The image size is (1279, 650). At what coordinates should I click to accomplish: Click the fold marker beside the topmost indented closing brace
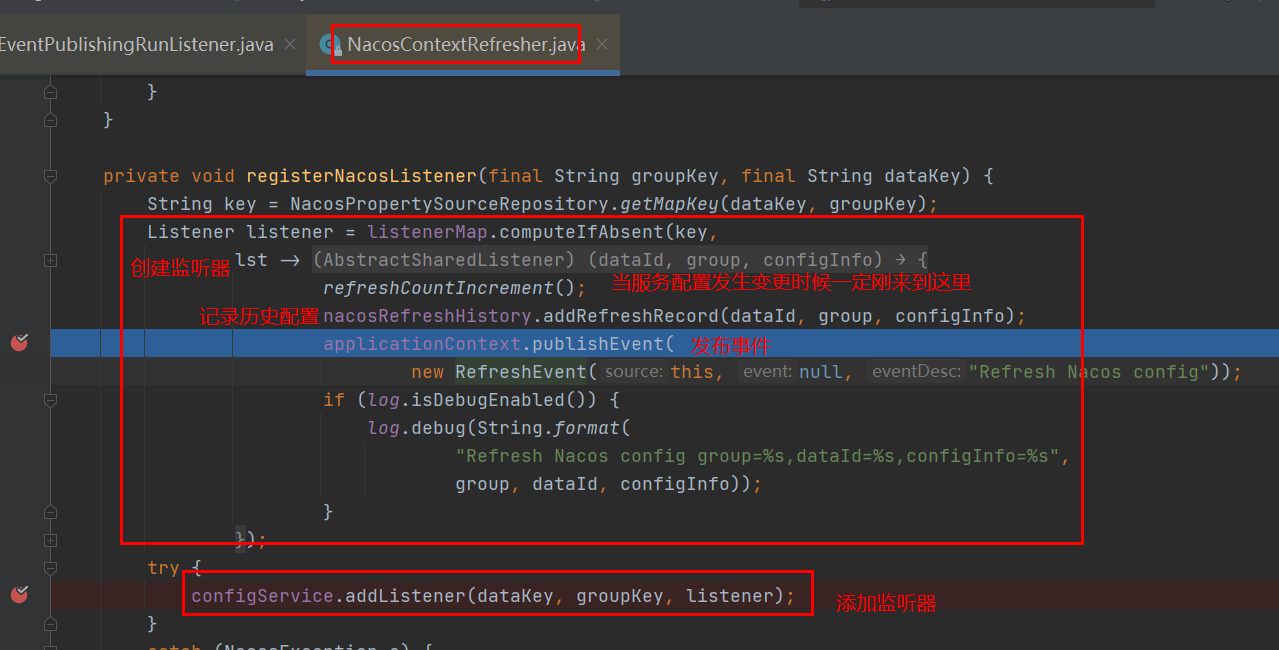pyautogui.click(x=50, y=92)
